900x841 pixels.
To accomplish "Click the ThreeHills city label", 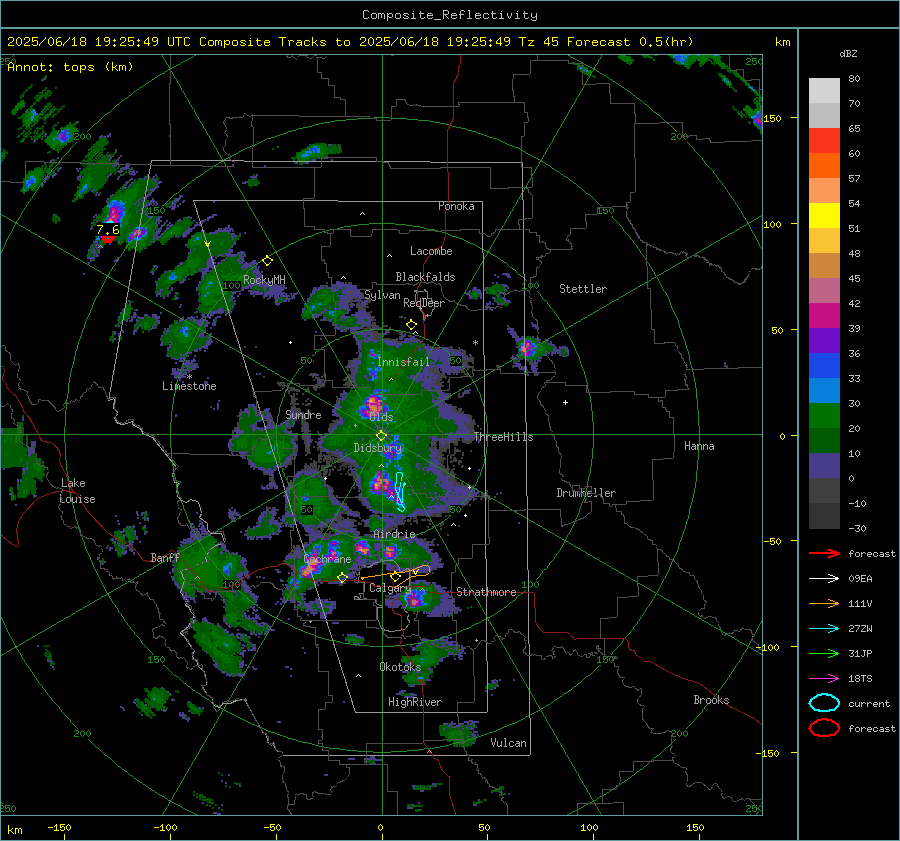I will tap(503, 437).
